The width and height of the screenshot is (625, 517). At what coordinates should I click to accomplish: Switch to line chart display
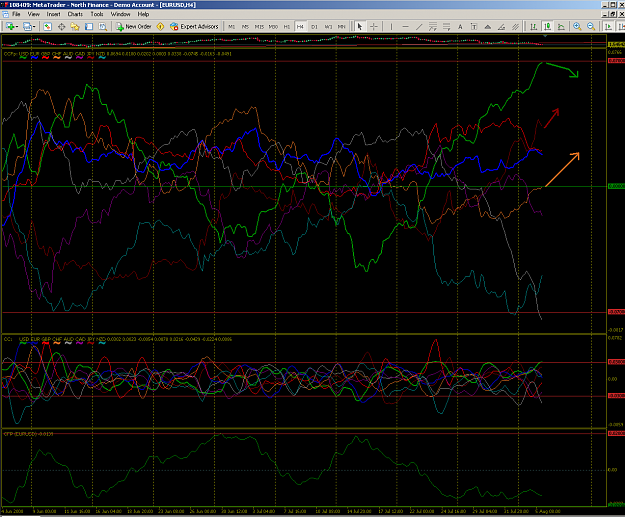[x=561, y=26]
